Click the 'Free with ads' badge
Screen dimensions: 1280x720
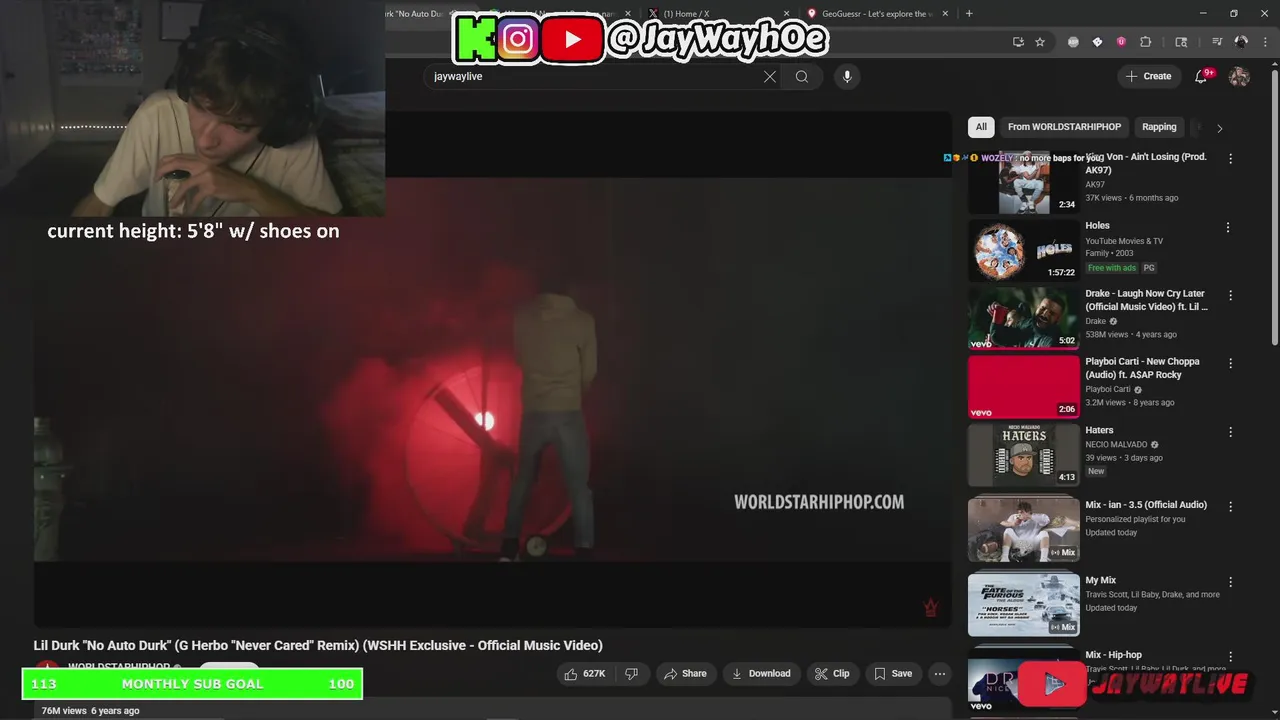1111,268
